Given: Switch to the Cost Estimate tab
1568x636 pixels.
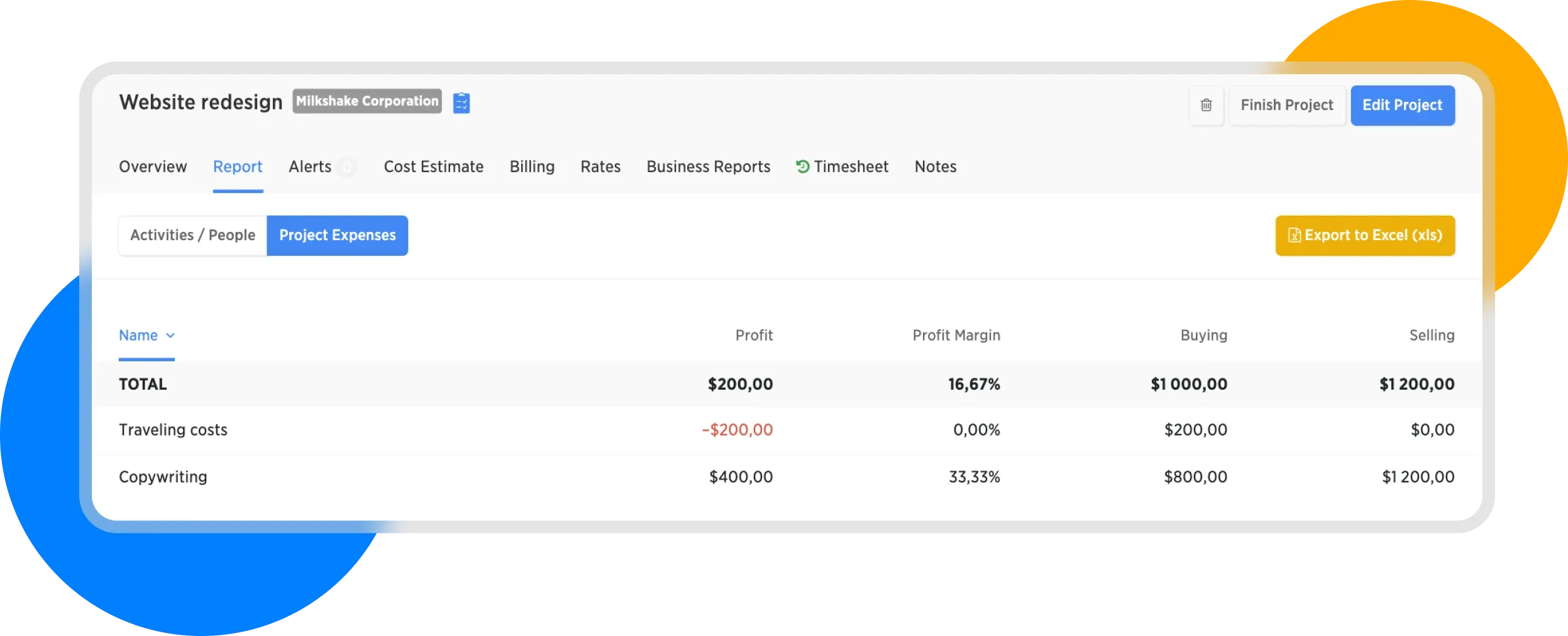Looking at the screenshot, I should coord(433,167).
